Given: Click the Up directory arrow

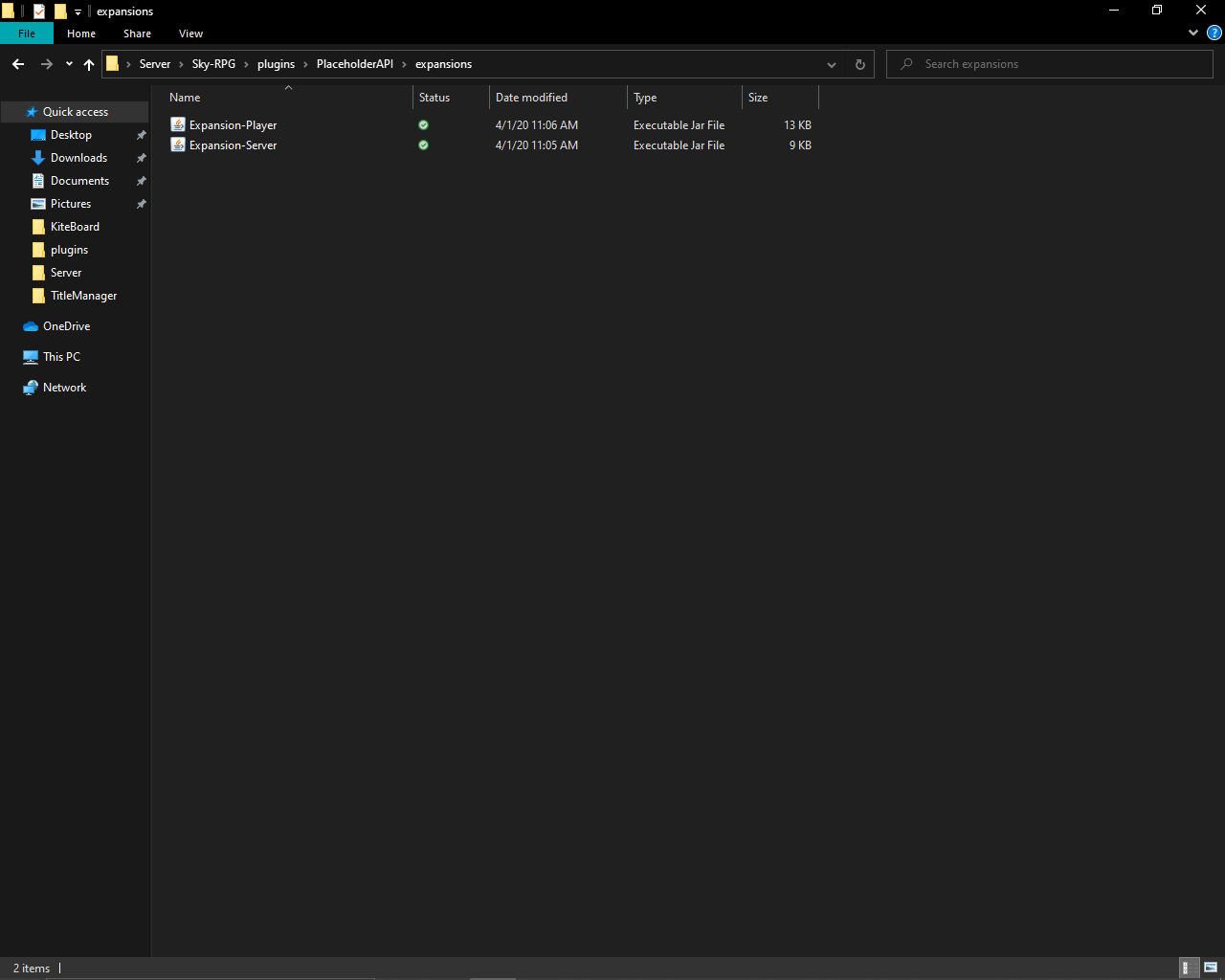Looking at the screenshot, I should tap(89, 64).
